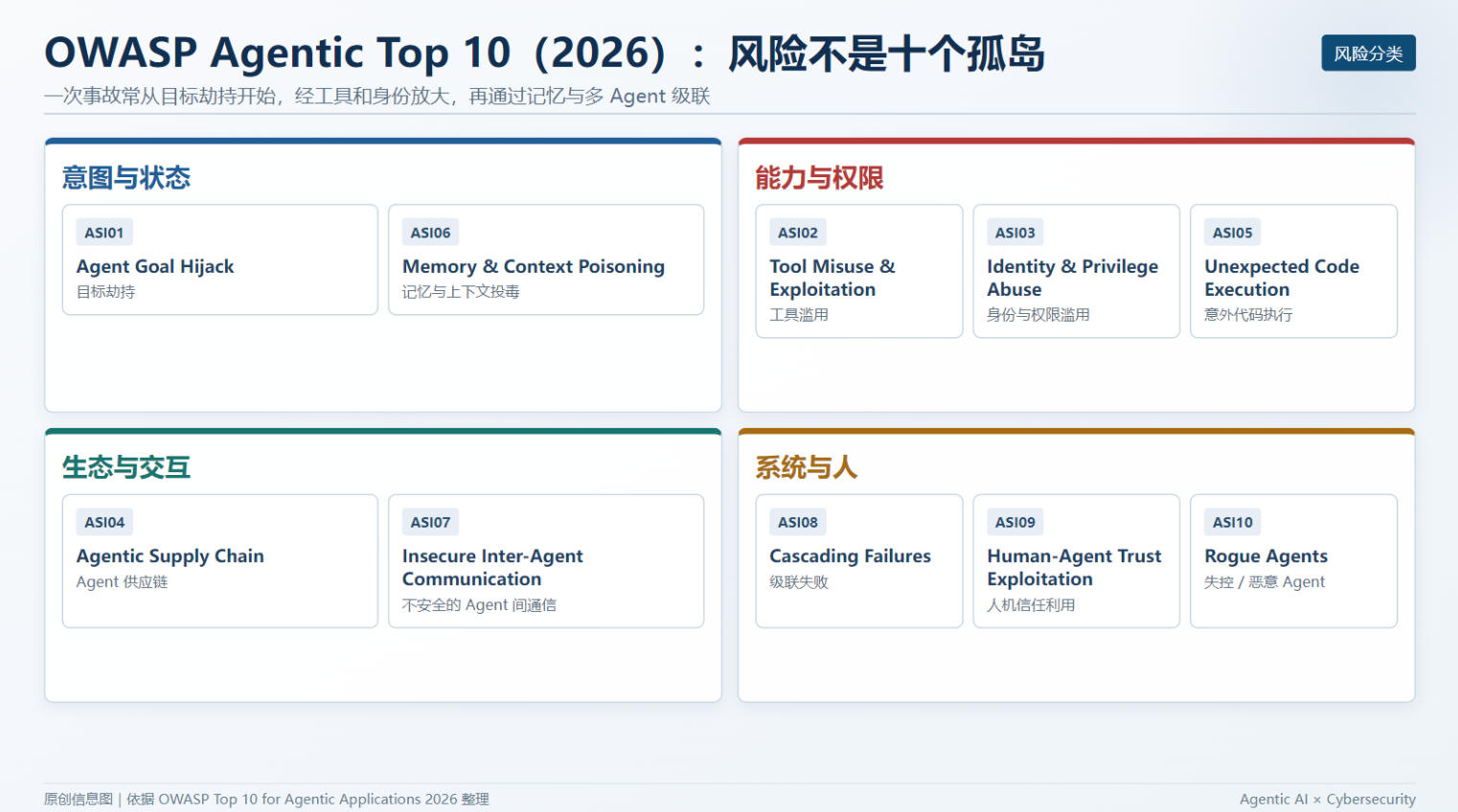Open the Memory & Context Poisoning card
The width and height of the screenshot is (1458, 812).
point(546,259)
